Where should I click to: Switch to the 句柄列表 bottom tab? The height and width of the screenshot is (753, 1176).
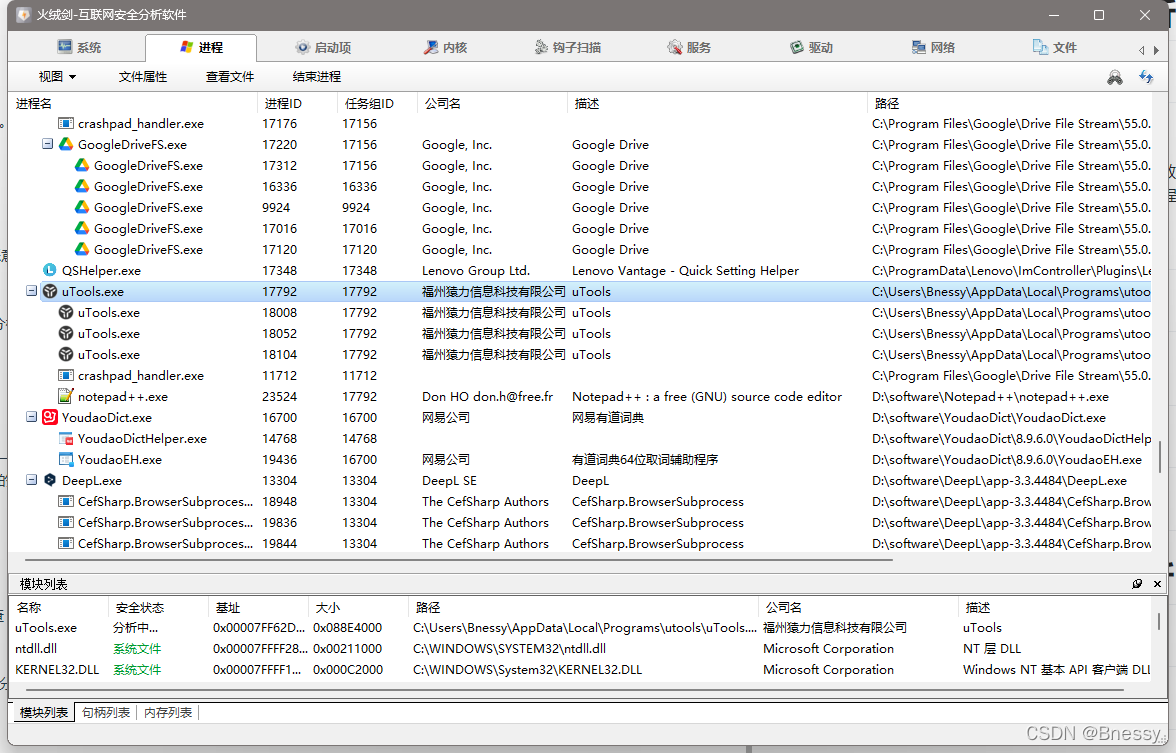pos(106,712)
